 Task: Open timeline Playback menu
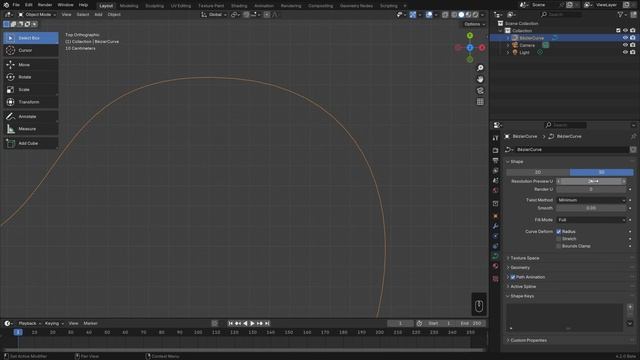(x=29, y=323)
